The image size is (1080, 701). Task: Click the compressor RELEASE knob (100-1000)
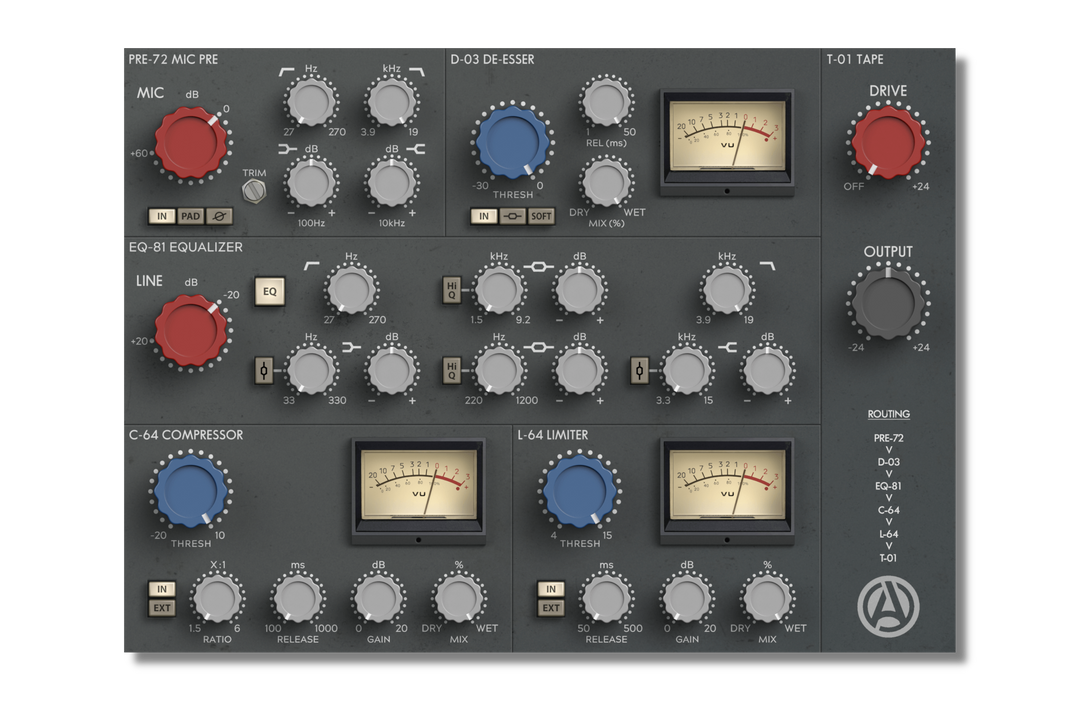tap(298, 598)
